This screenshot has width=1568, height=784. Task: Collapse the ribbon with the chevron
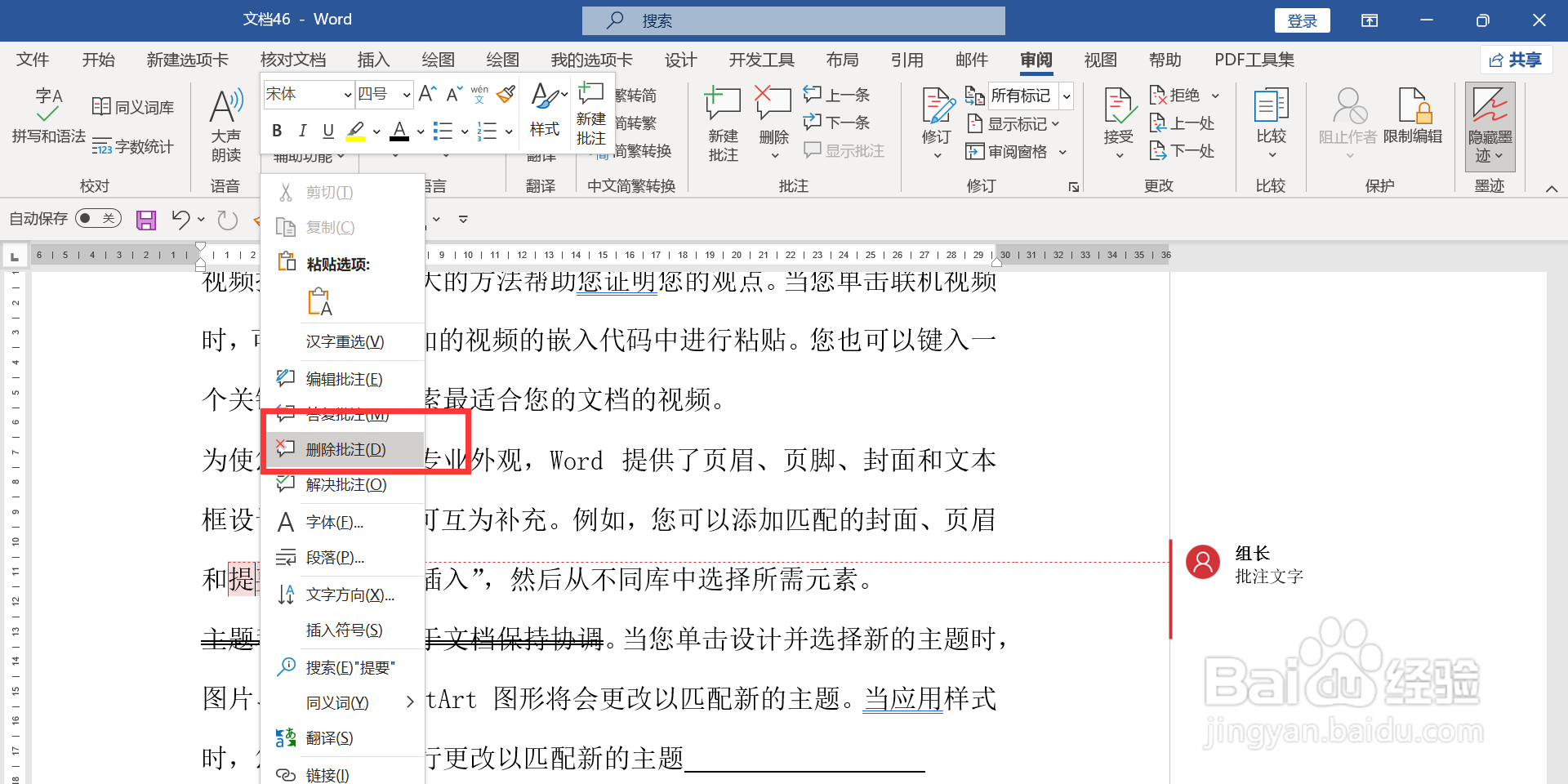1552,189
